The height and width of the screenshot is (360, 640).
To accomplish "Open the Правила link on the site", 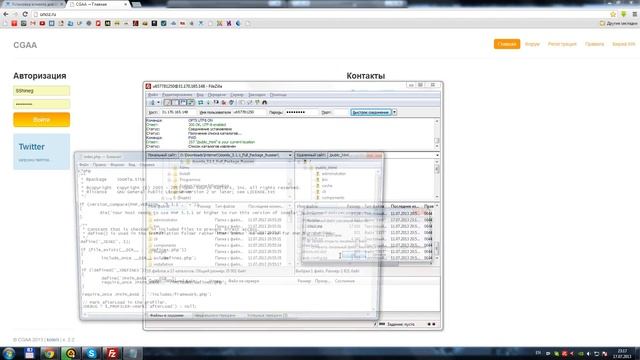I will pyautogui.click(x=594, y=44).
